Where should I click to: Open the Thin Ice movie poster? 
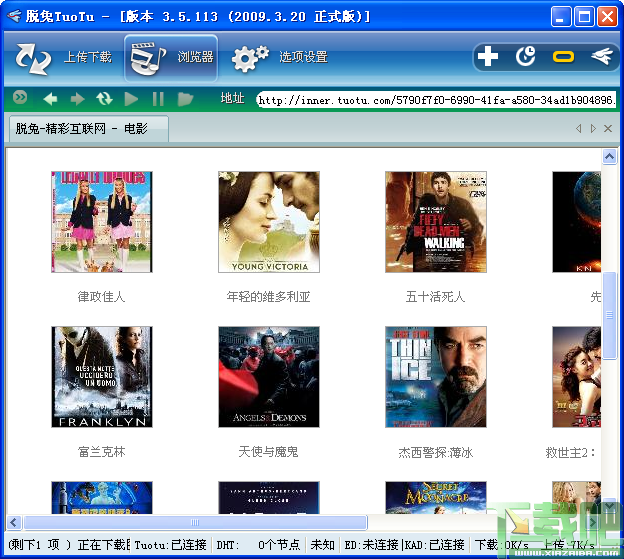coord(436,377)
